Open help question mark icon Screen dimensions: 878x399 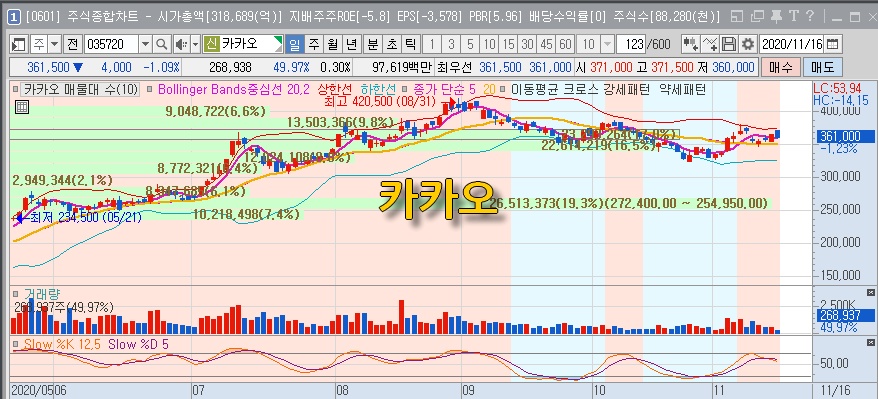(x=810, y=16)
